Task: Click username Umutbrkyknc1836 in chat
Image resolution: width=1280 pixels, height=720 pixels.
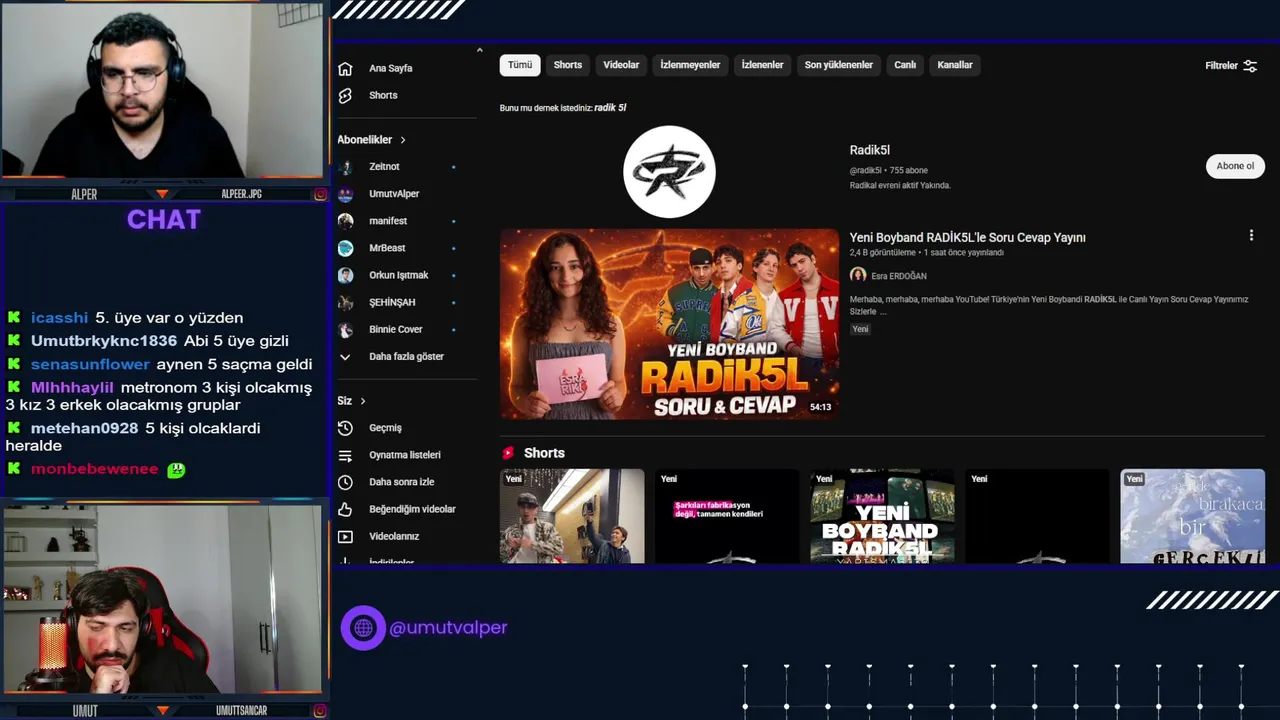Action: [x=104, y=341]
